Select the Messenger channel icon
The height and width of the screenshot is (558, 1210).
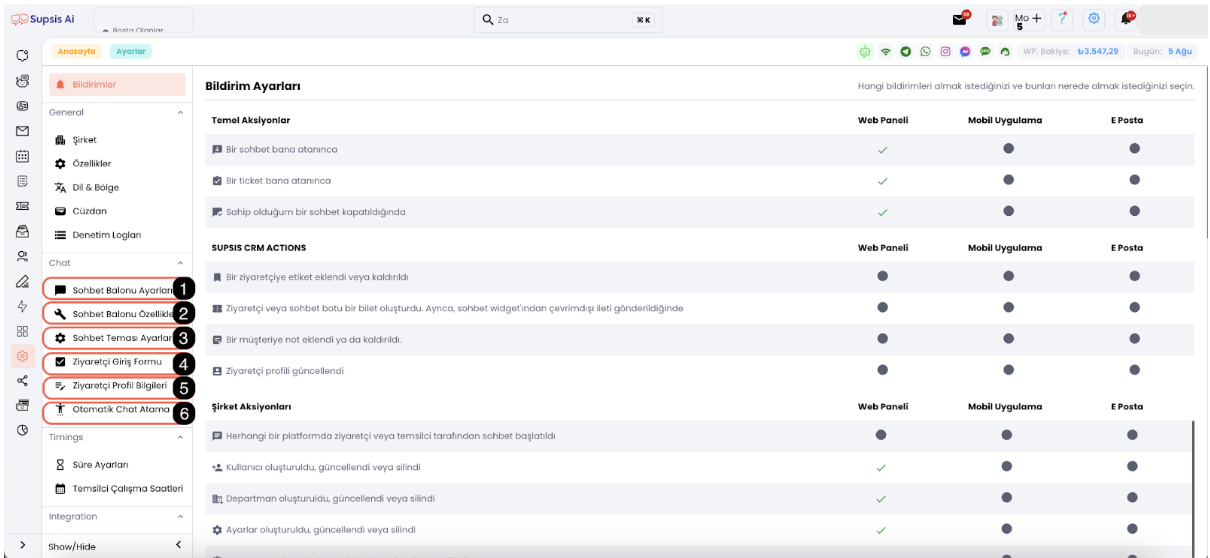(965, 51)
